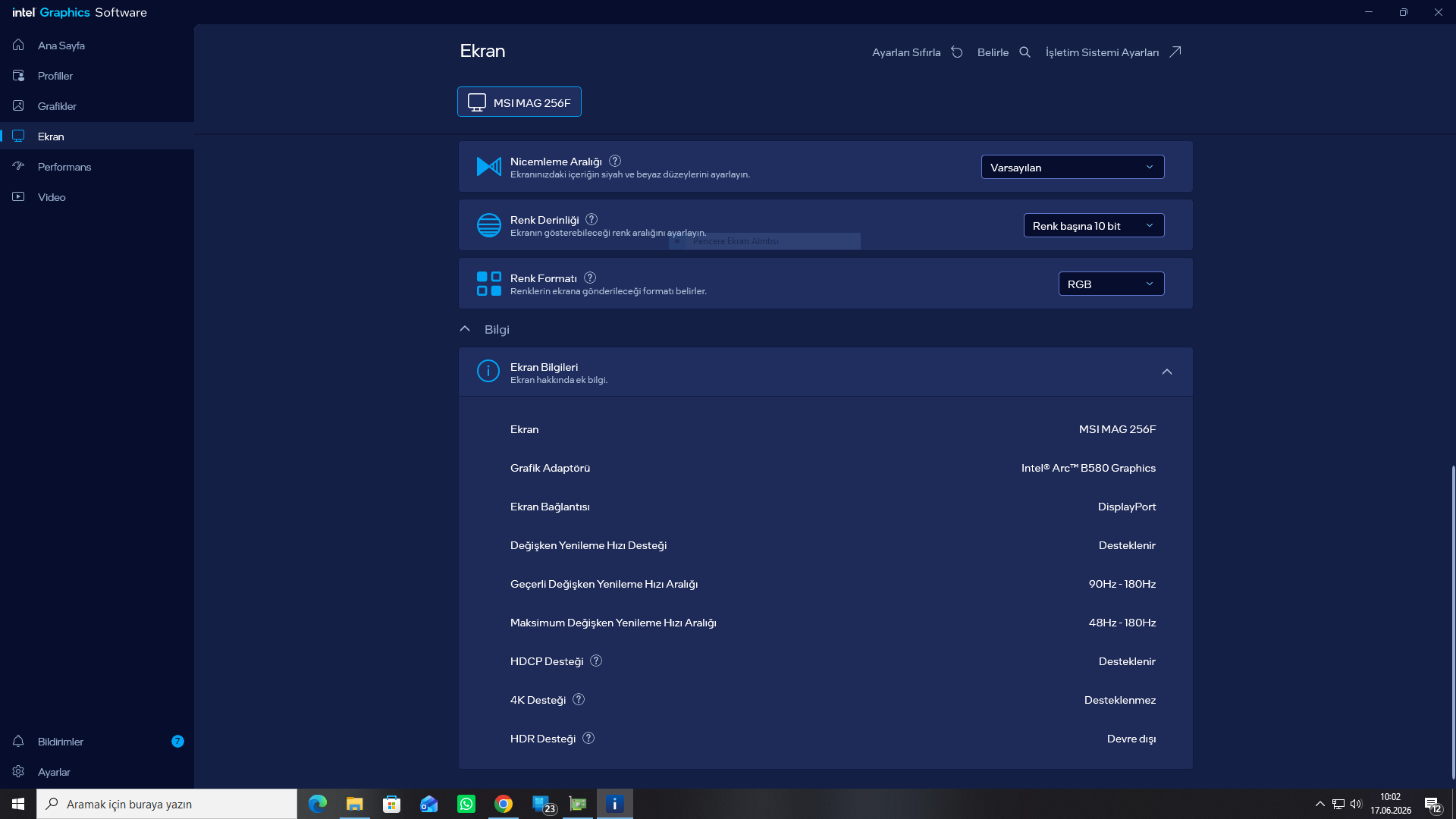
Task: Open Performans section
Action: click(x=97, y=167)
